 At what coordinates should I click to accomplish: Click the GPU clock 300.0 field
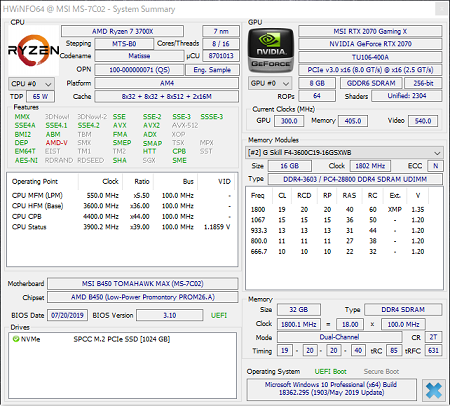pyautogui.click(x=289, y=121)
